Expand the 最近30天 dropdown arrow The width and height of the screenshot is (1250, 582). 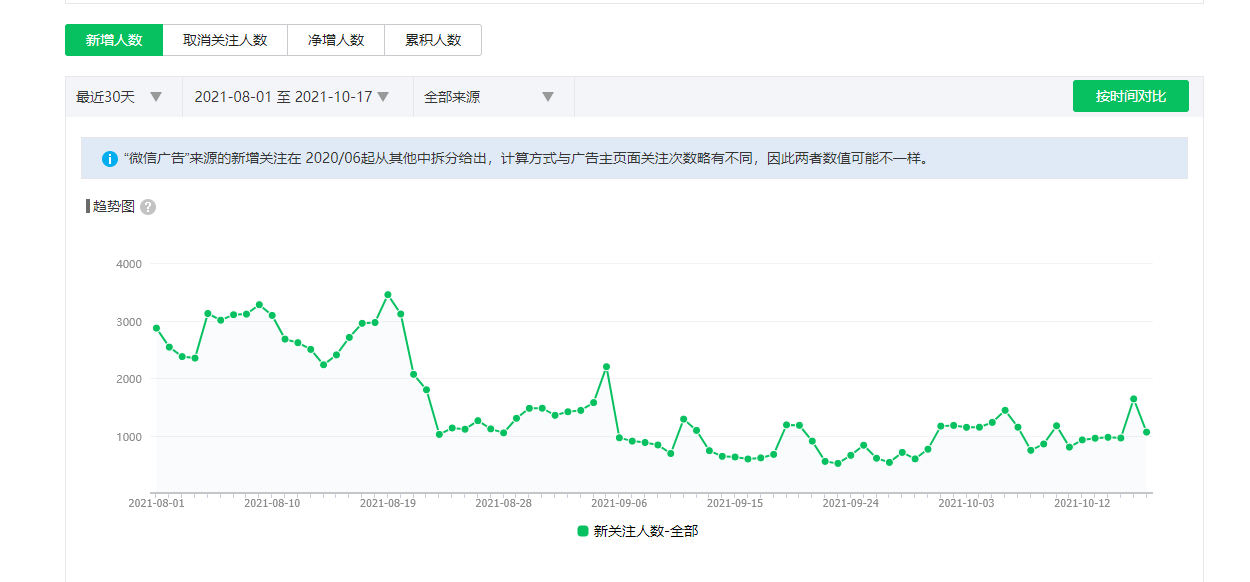[x=156, y=97]
